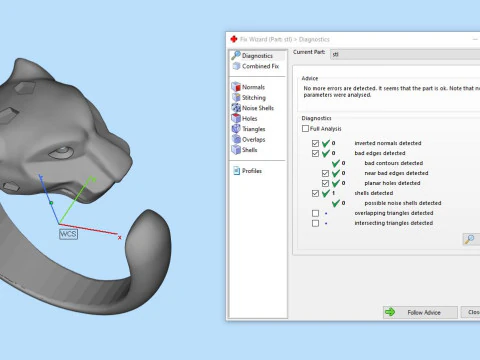Click the Close button
480x360 pixels.
point(471,312)
